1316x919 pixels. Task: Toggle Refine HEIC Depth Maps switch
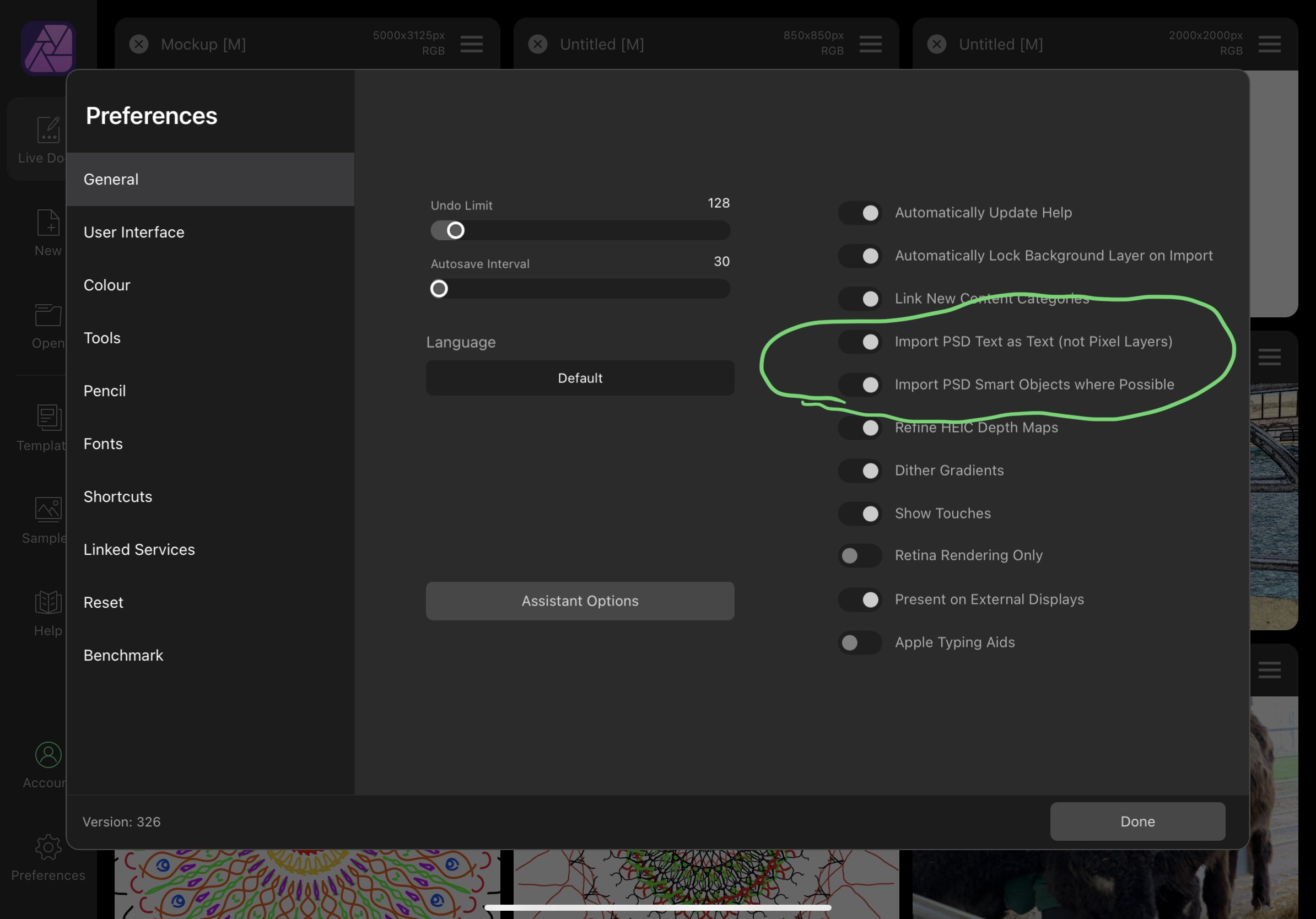[860, 428]
